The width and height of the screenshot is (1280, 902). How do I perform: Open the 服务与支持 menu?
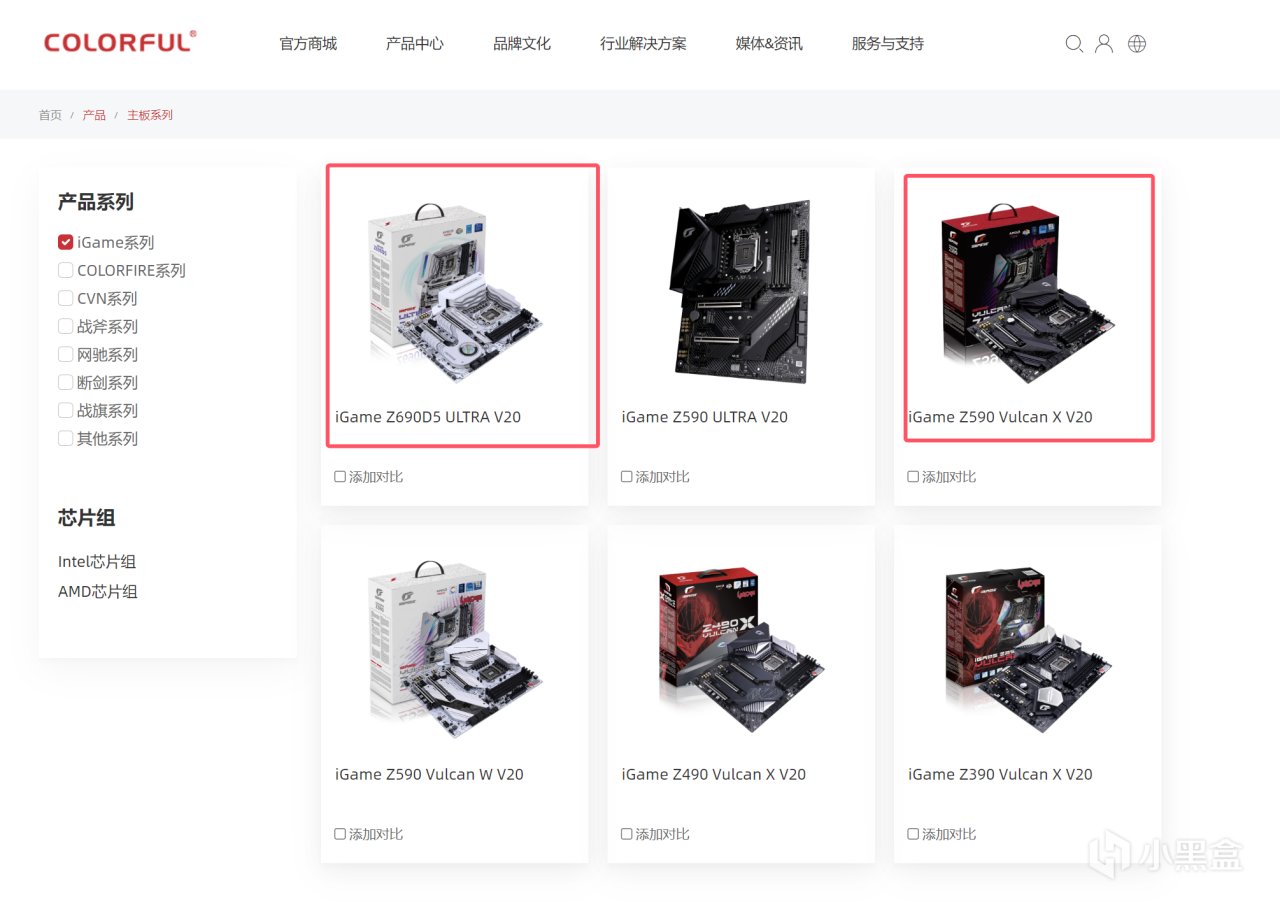pyautogui.click(x=888, y=44)
